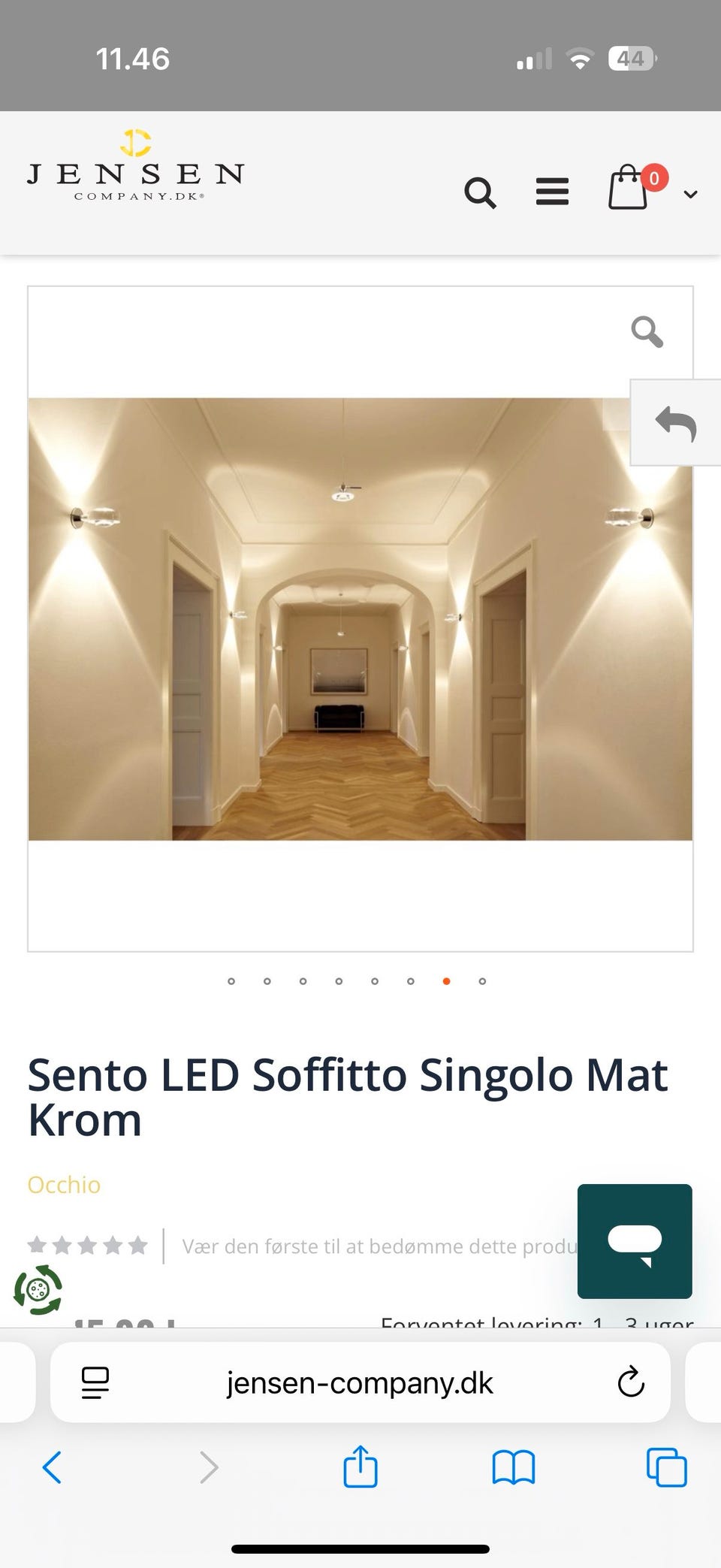This screenshot has width=721, height=1568.
Task: Tap the grey return arrow tab
Action: coord(676,423)
